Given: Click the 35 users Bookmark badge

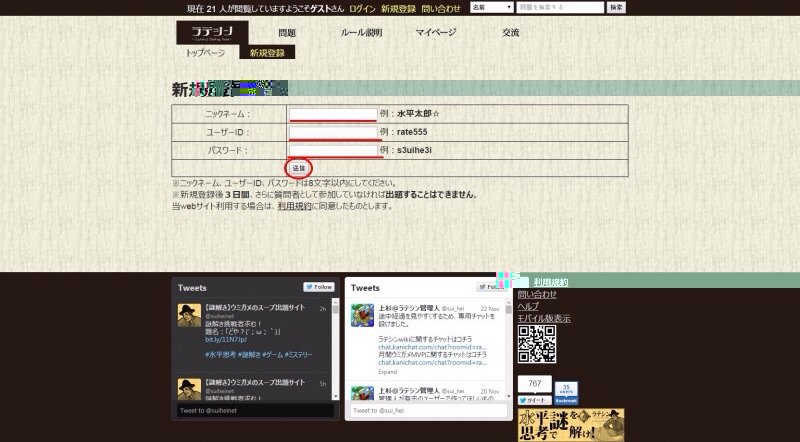Looking at the screenshot, I should coord(565,392).
